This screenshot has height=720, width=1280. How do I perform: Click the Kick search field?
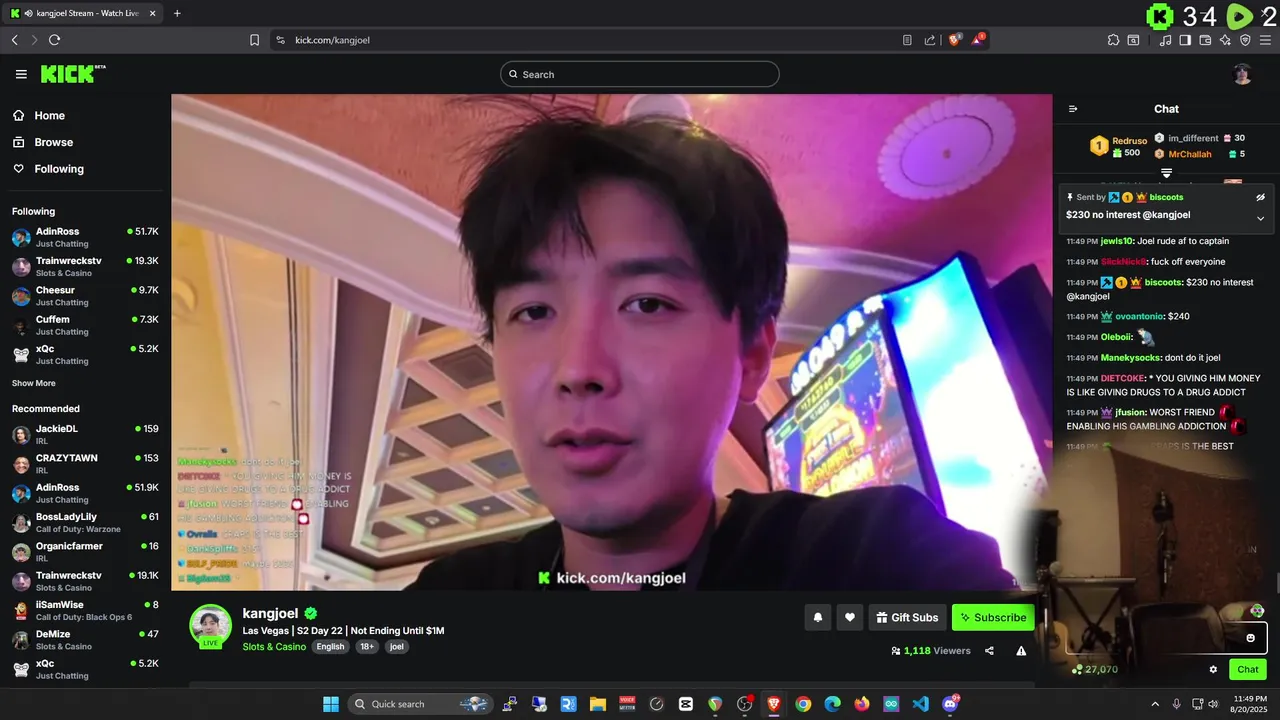coord(640,74)
